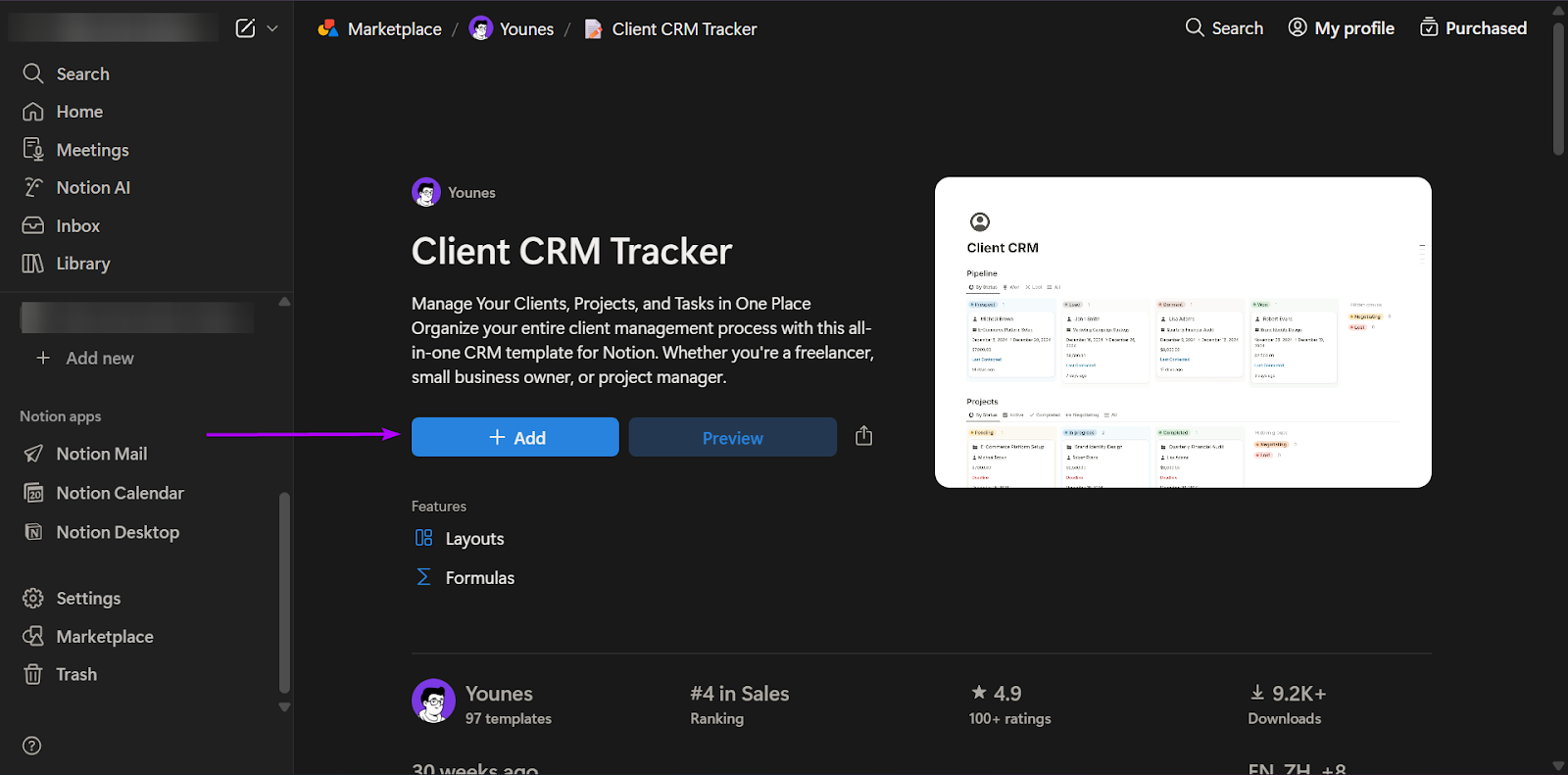The width and height of the screenshot is (1568, 775).
Task: Open Purchased templates
Action: point(1473,27)
